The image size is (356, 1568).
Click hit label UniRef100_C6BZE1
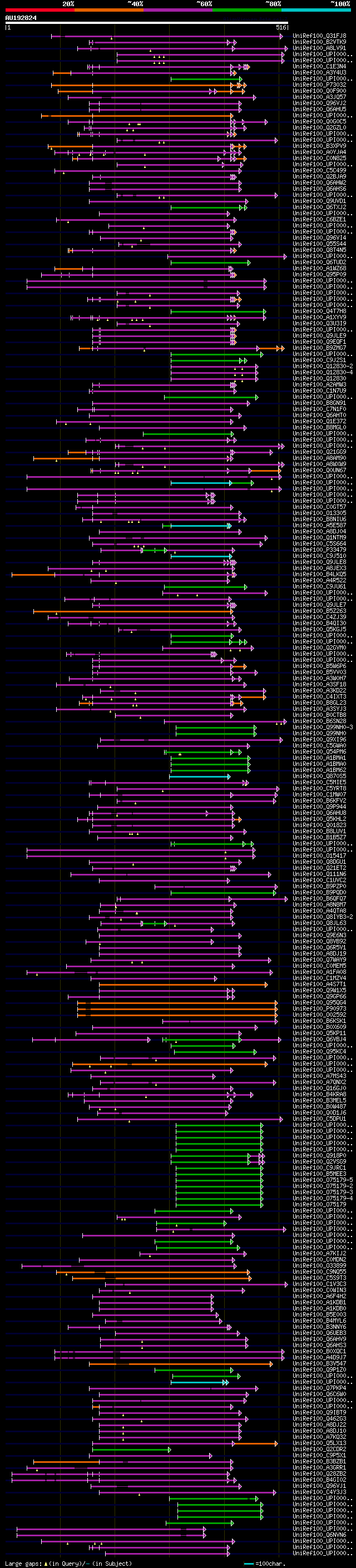coord(319,219)
